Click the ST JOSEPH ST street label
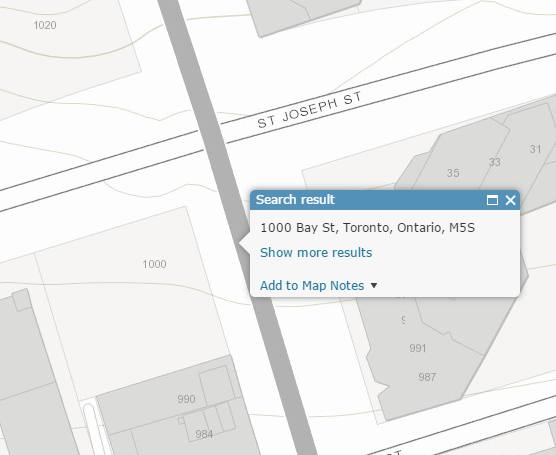Image resolution: width=556 pixels, height=455 pixels. (310, 110)
